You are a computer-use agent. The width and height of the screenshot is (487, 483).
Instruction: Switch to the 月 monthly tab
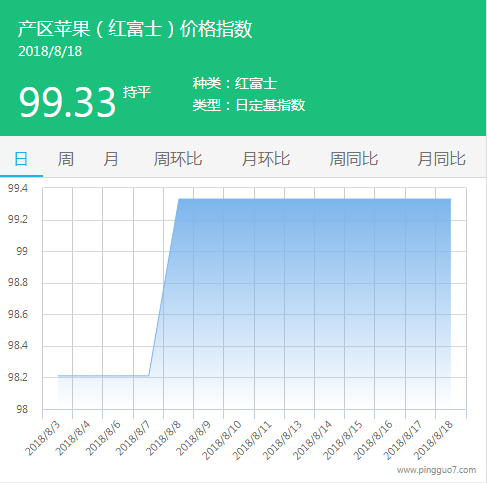[x=111, y=159]
